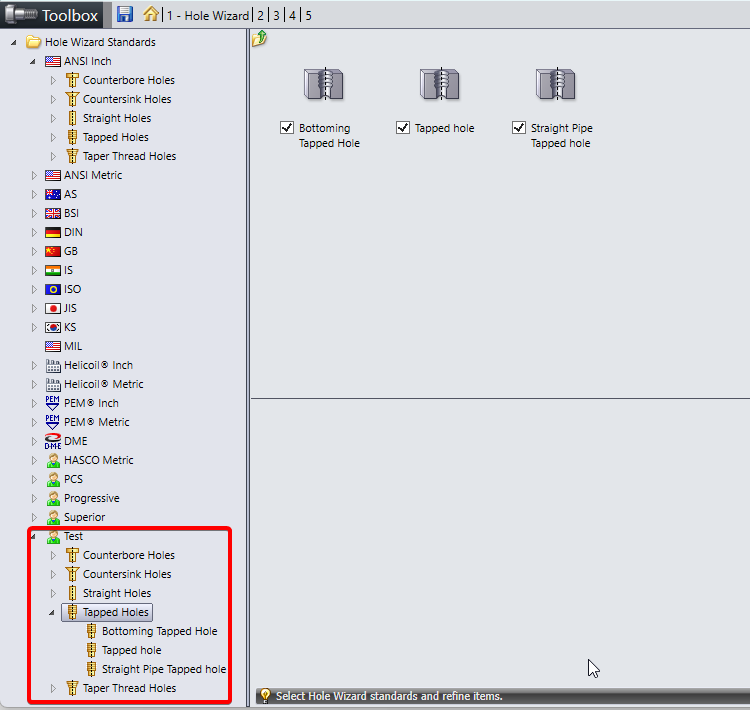Expand ANSI Metric standard

(34, 176)
